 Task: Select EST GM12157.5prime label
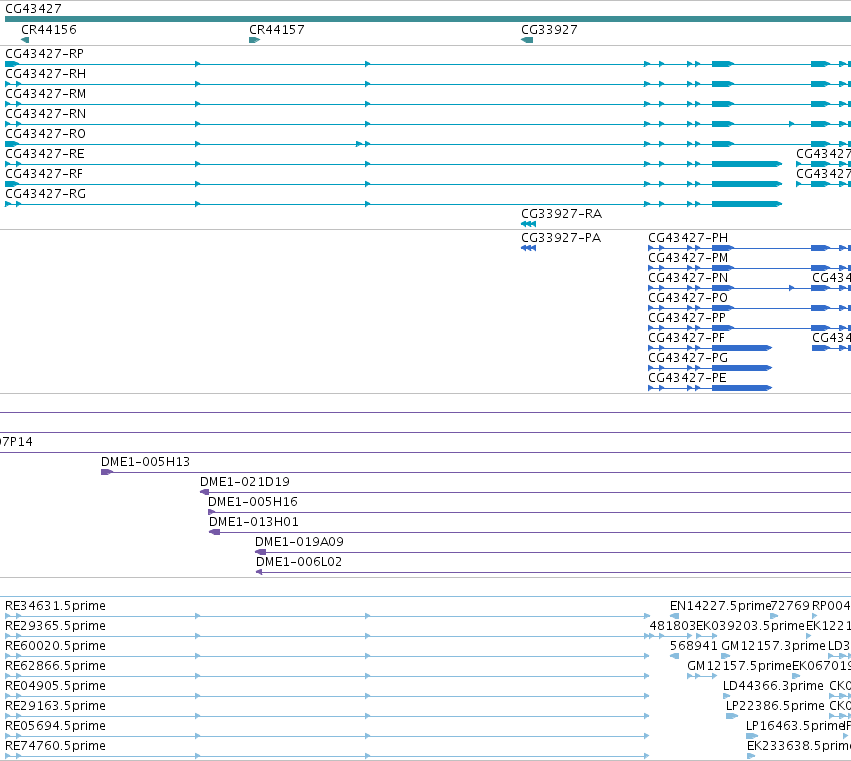tap(739, 667)
